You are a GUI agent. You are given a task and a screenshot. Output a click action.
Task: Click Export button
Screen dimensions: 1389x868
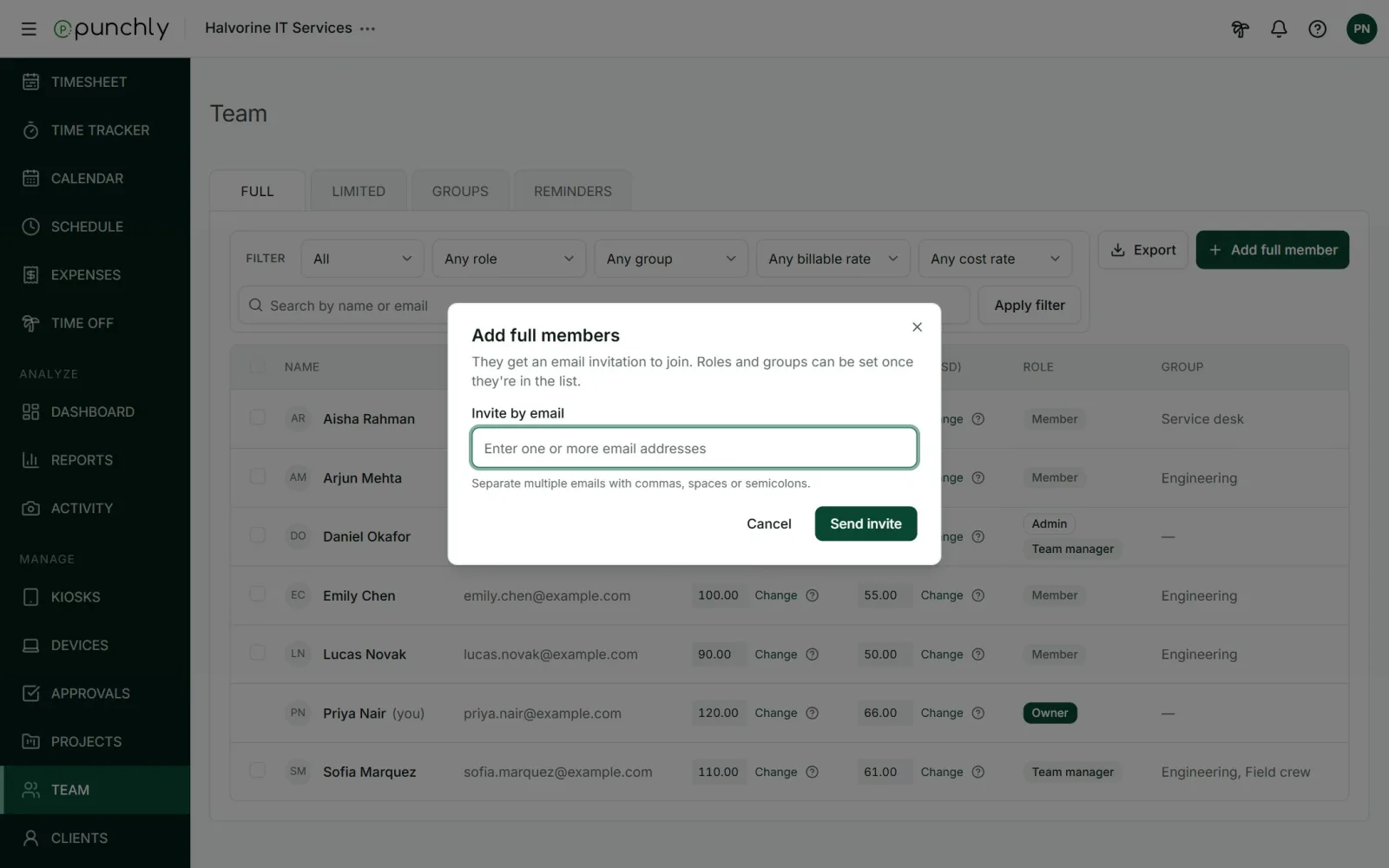1142,250
